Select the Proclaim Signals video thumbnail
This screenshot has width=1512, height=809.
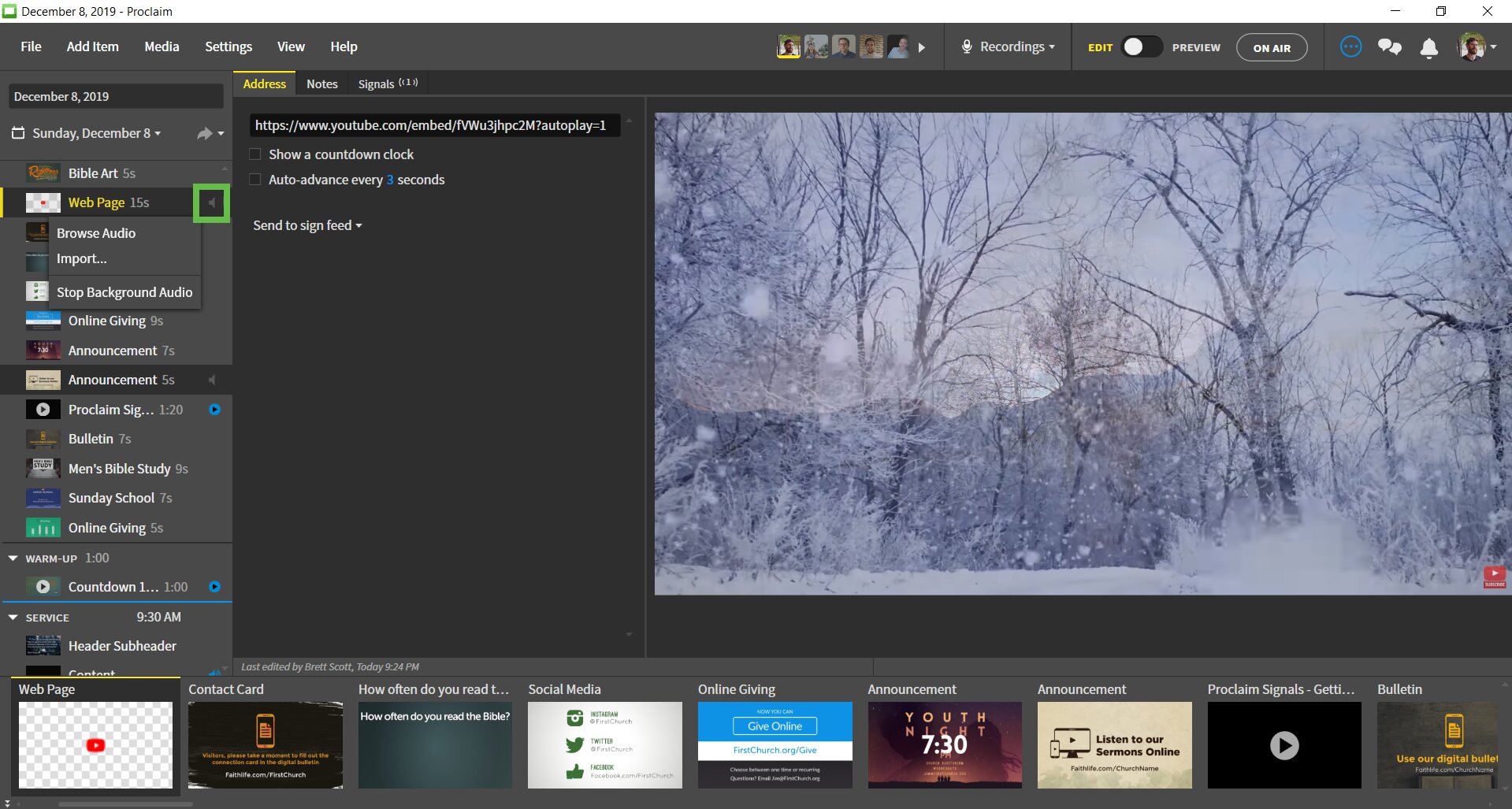[x=1284, y=745]
